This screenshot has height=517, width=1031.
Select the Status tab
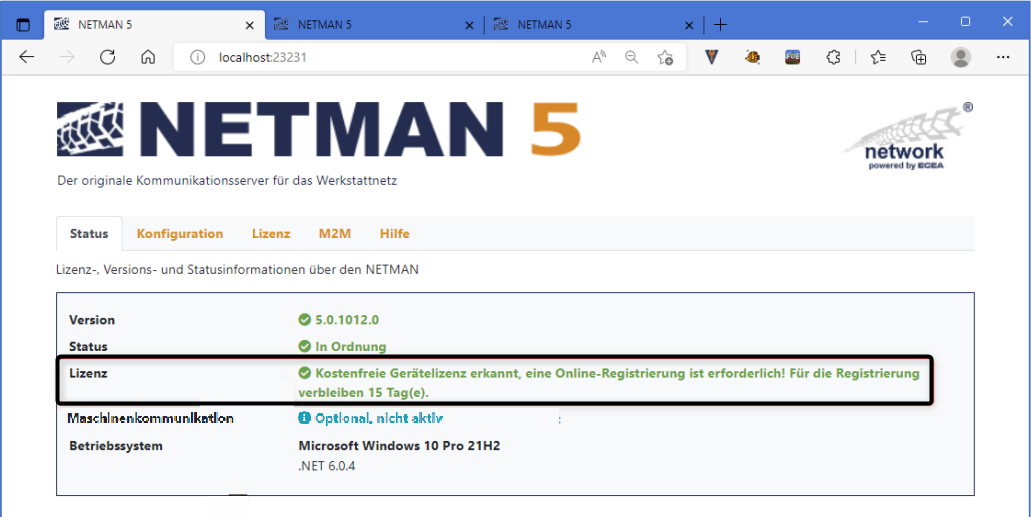click(x=89, y=234)
